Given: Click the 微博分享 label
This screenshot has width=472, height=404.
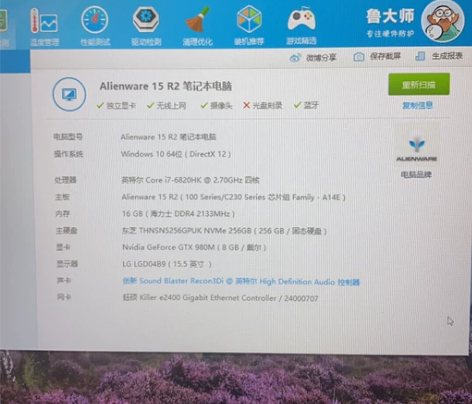Looking at the screenshot, I should pyautogui.click(x=321, y=58).
